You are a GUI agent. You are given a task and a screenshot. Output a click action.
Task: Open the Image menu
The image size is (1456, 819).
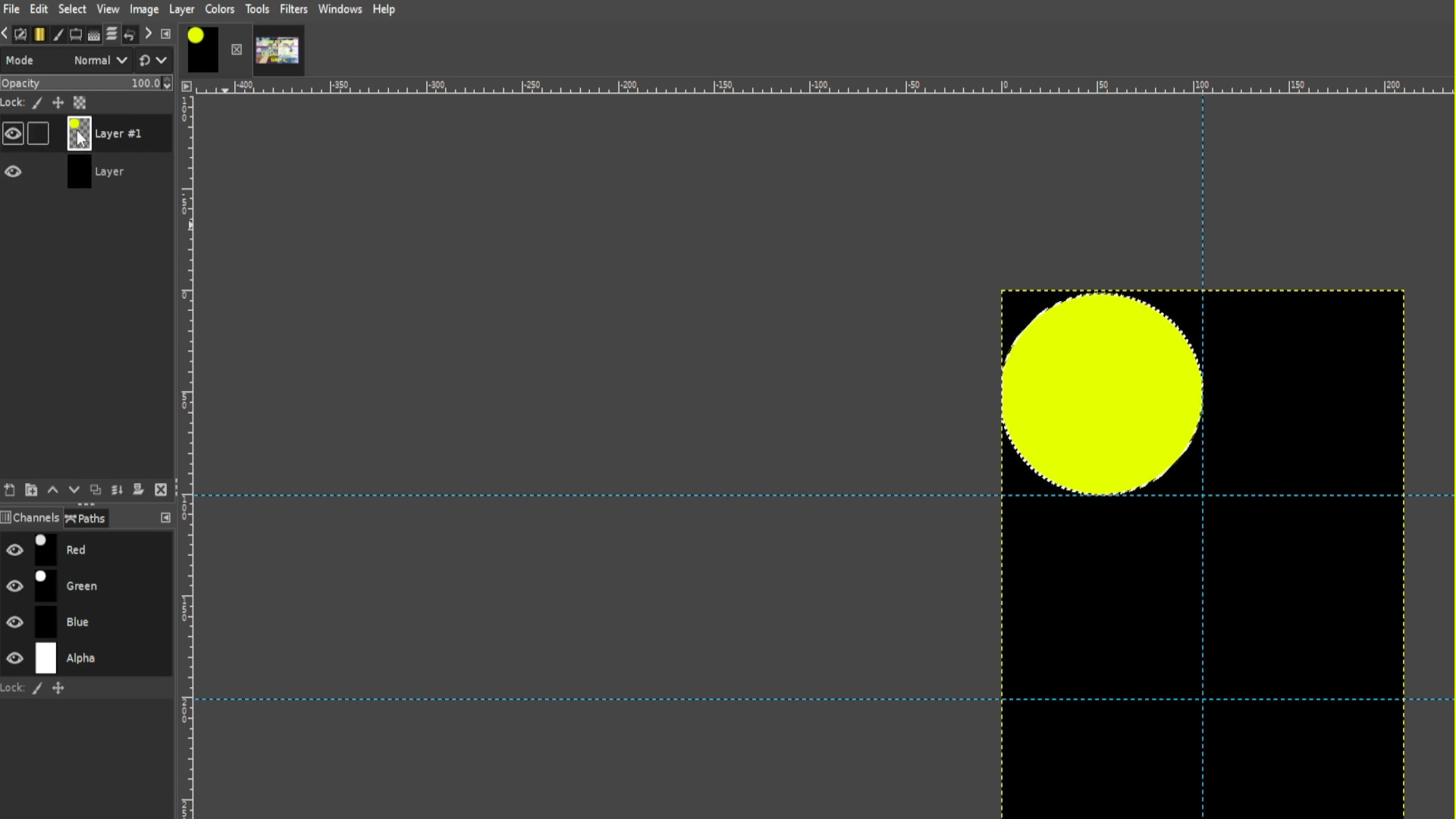click(x=144, y=9)
